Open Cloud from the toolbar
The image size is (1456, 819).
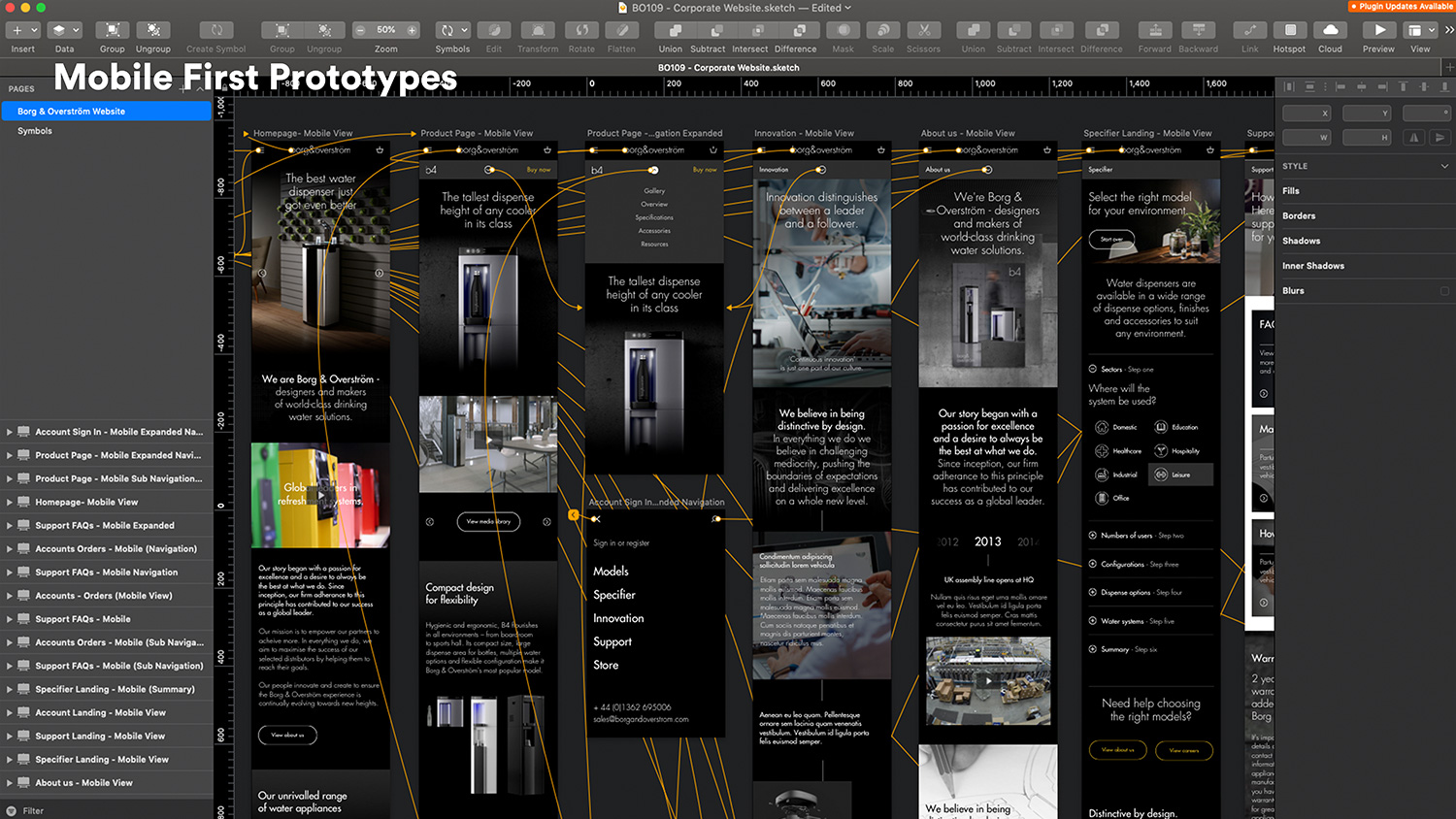pos(1330,31)
